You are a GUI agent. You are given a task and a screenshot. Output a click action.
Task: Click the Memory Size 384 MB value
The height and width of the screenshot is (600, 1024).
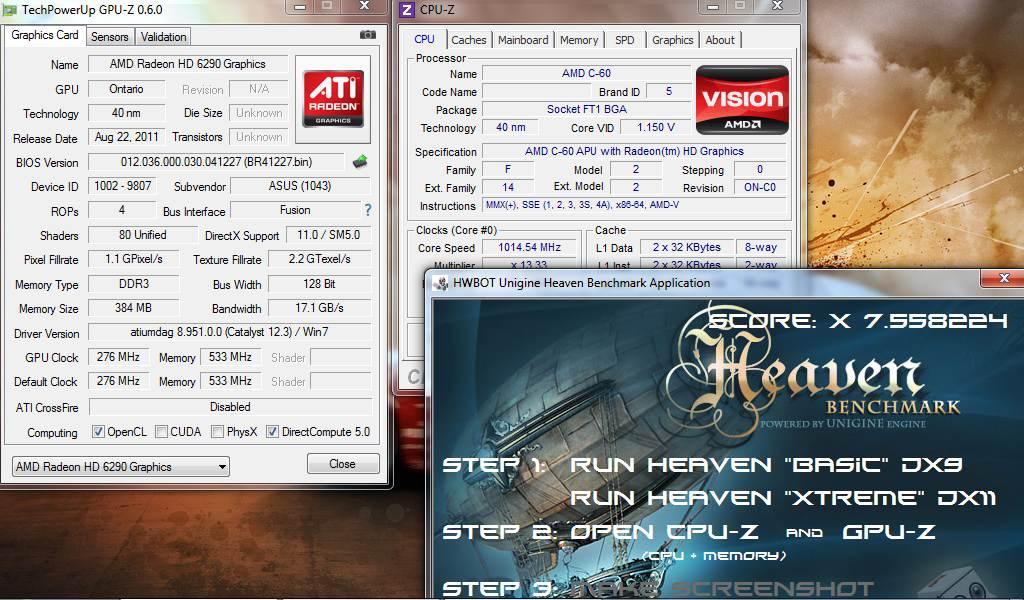click(134, 308)
